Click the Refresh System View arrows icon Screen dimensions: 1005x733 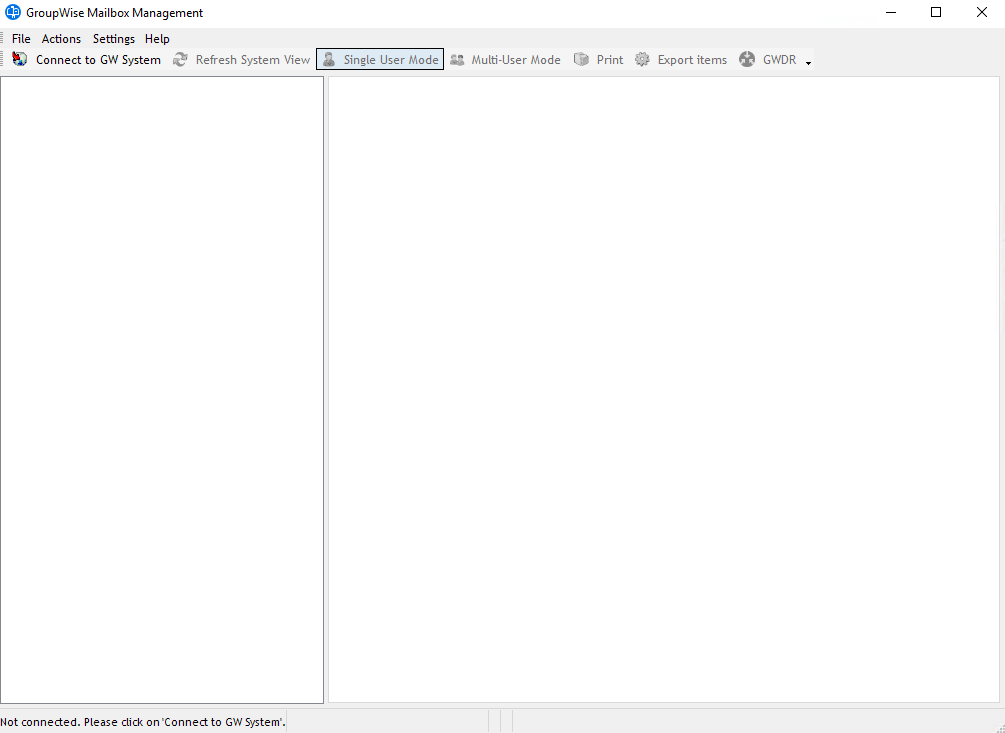pyautogui.click(x=180, y=59)
